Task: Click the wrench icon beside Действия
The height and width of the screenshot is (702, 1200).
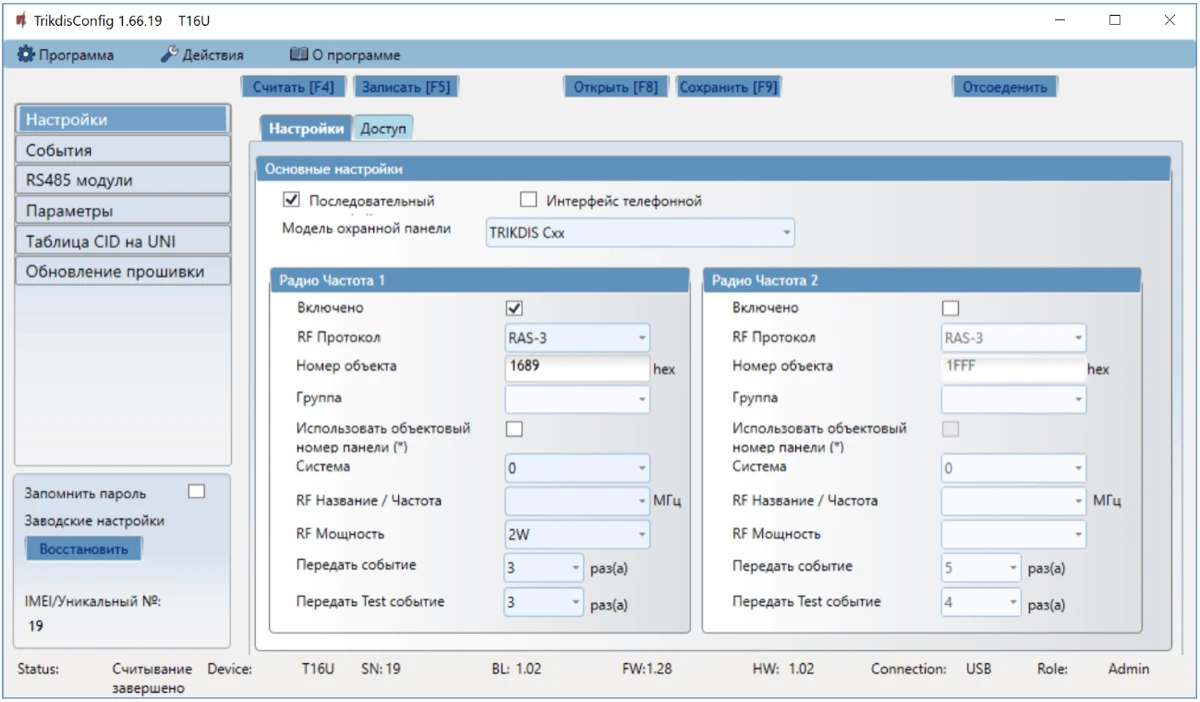Action: coord(169,55)
